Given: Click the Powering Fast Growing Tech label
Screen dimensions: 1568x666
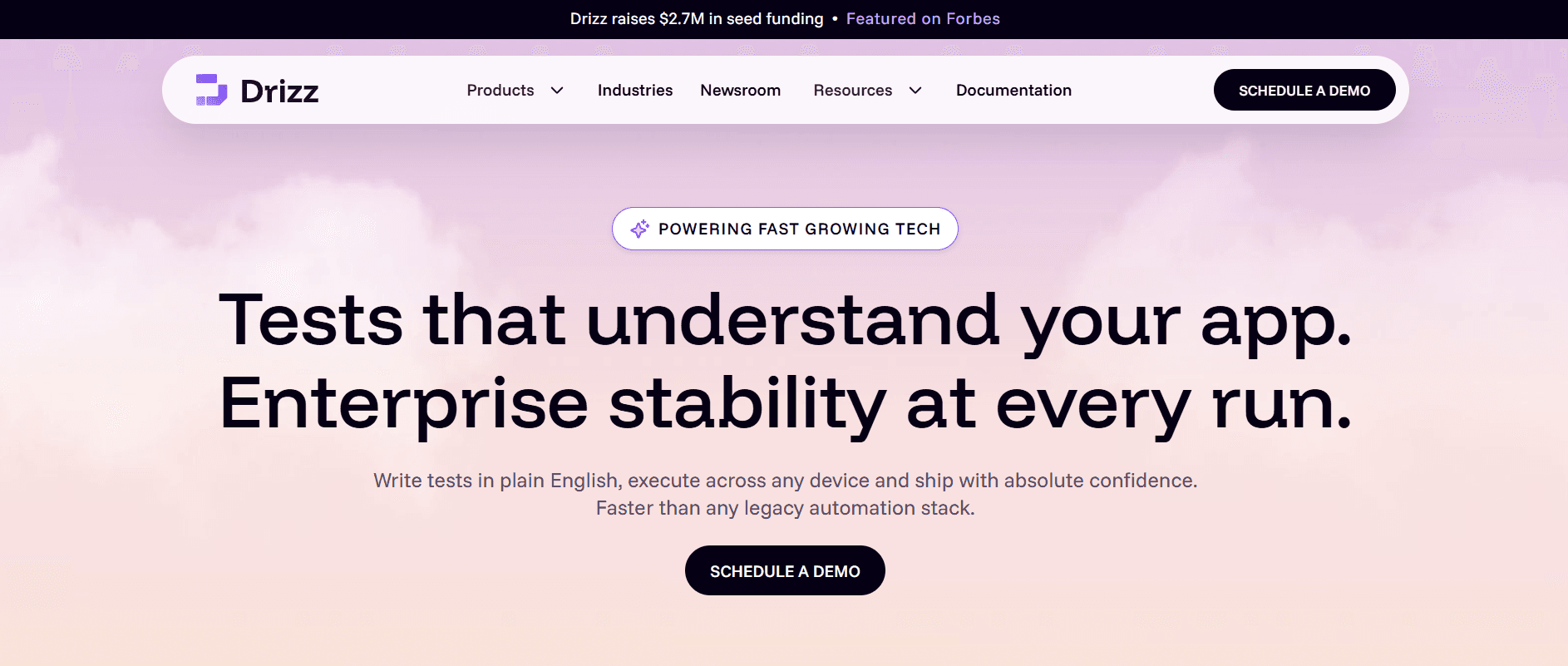Looking at the screenshot, I should [x=799, y=229].
